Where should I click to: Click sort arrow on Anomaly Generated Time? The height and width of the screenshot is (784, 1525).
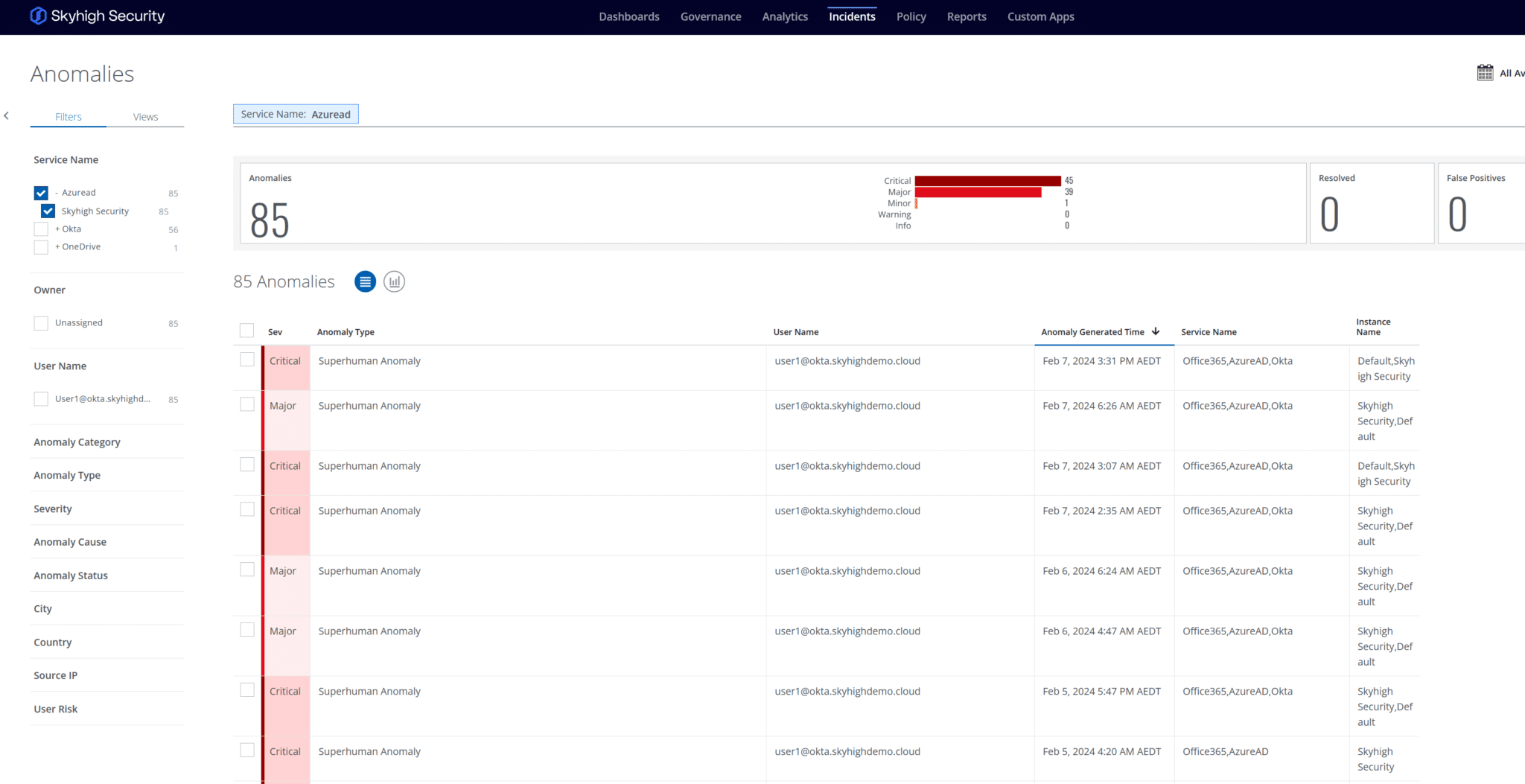(1156, 332)
